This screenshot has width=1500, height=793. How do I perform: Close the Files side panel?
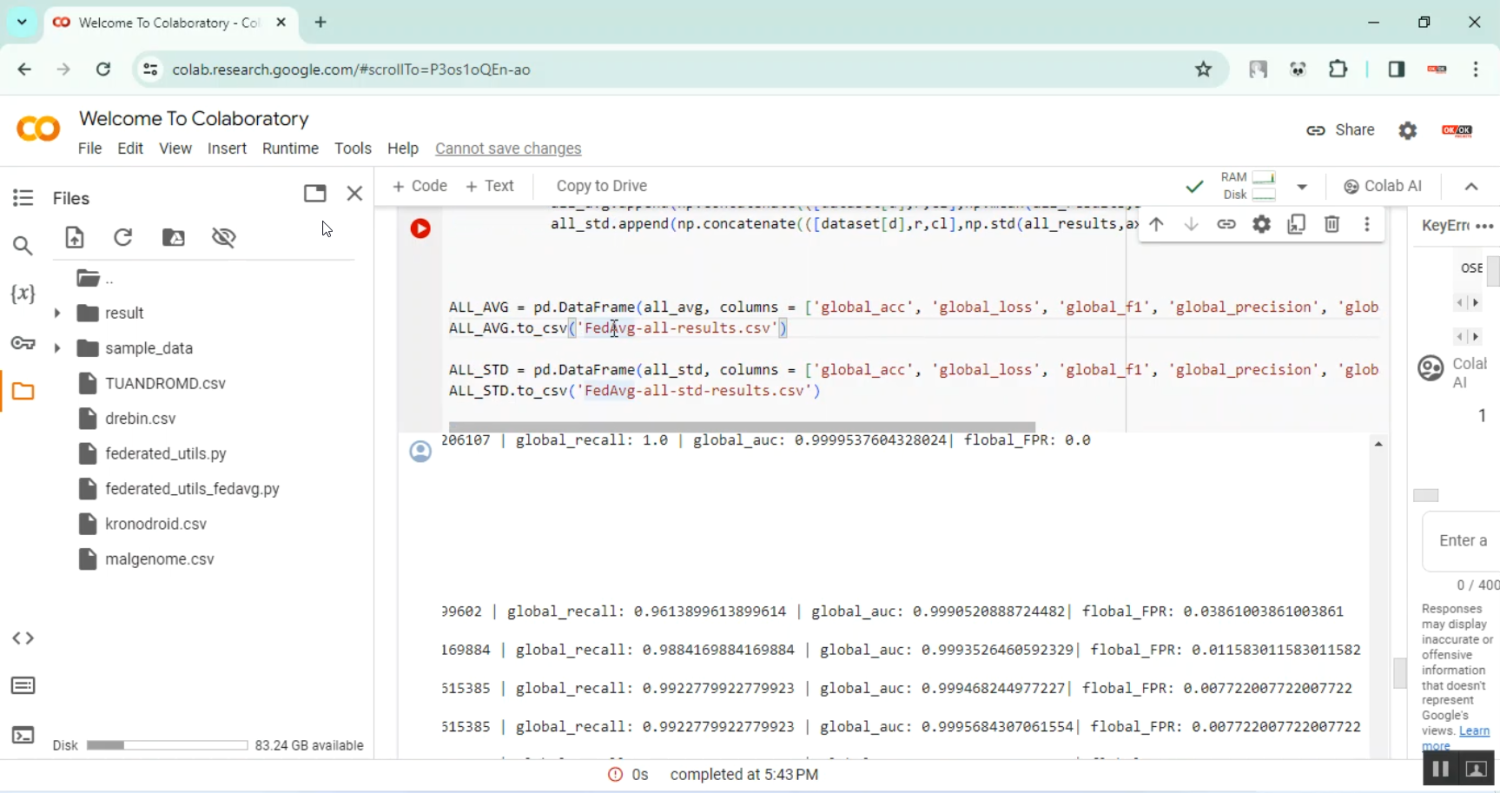pyautogui.click(x=354, y=194)
